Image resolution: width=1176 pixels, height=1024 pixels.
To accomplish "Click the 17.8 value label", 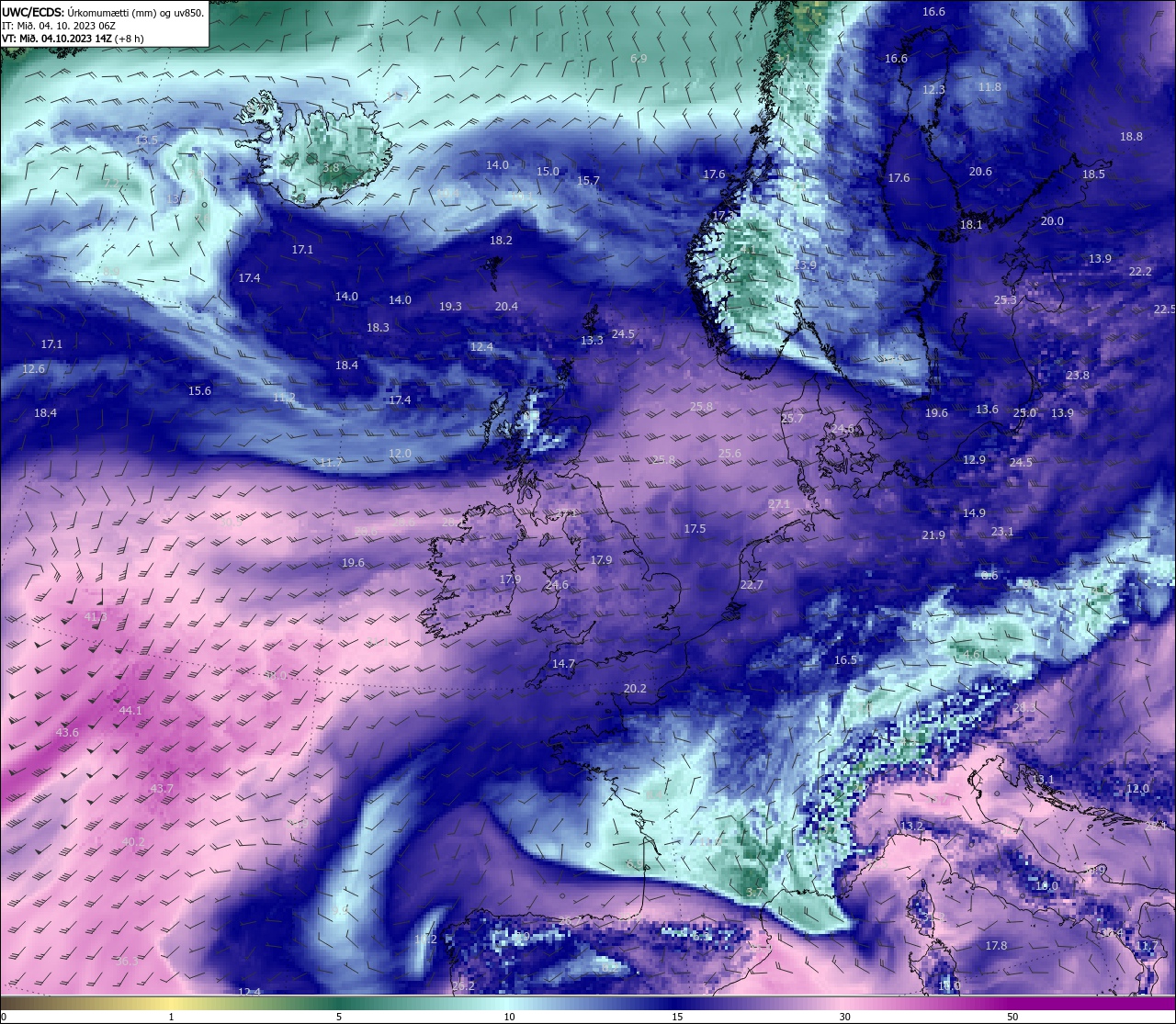I will 996,946.
